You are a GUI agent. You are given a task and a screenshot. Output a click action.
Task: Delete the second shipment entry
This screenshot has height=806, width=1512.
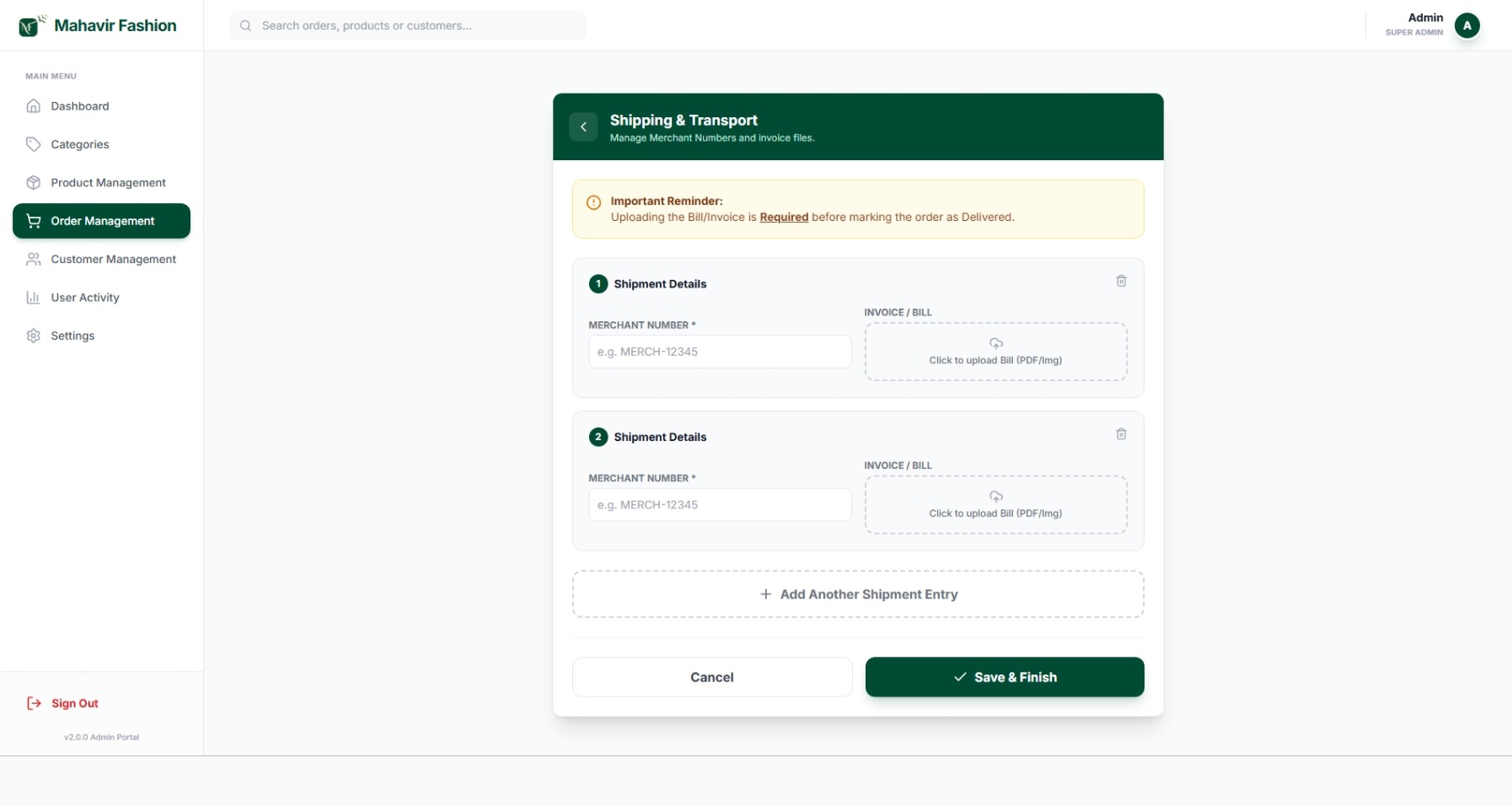[x=1121, y=434]
